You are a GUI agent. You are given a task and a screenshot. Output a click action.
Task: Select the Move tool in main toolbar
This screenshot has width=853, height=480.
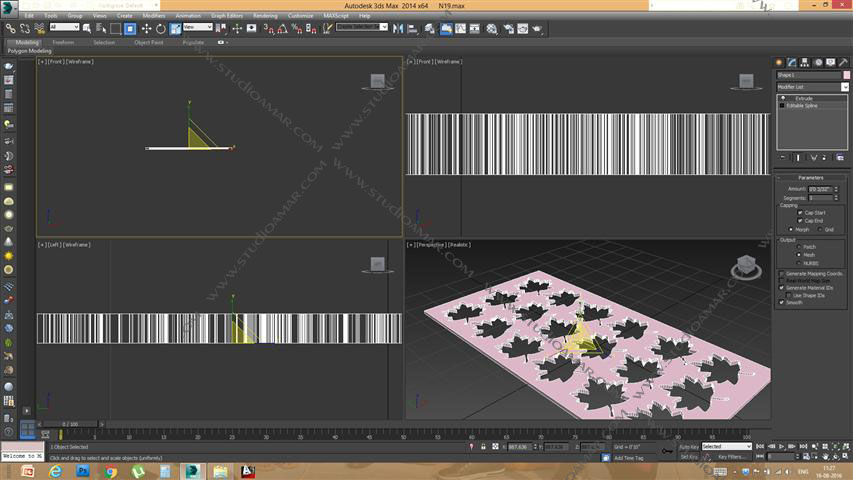pos(146,29)
